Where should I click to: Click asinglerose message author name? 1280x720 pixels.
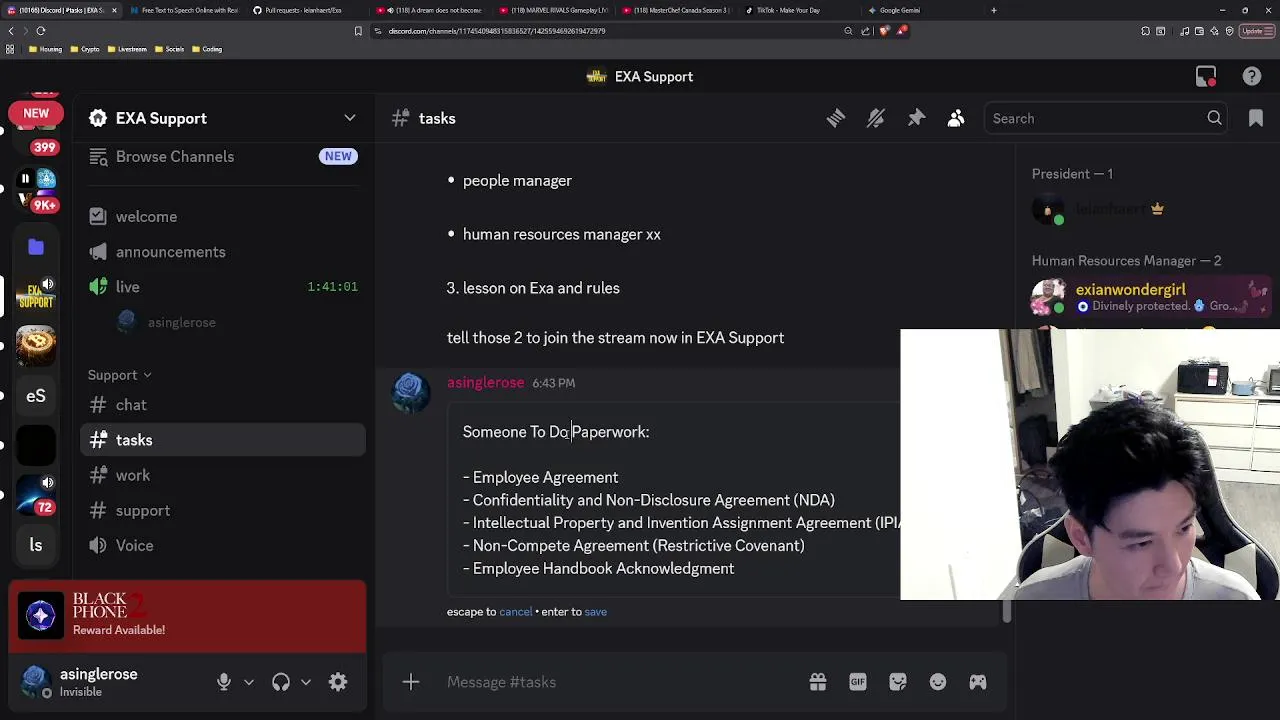coord(485,383)
